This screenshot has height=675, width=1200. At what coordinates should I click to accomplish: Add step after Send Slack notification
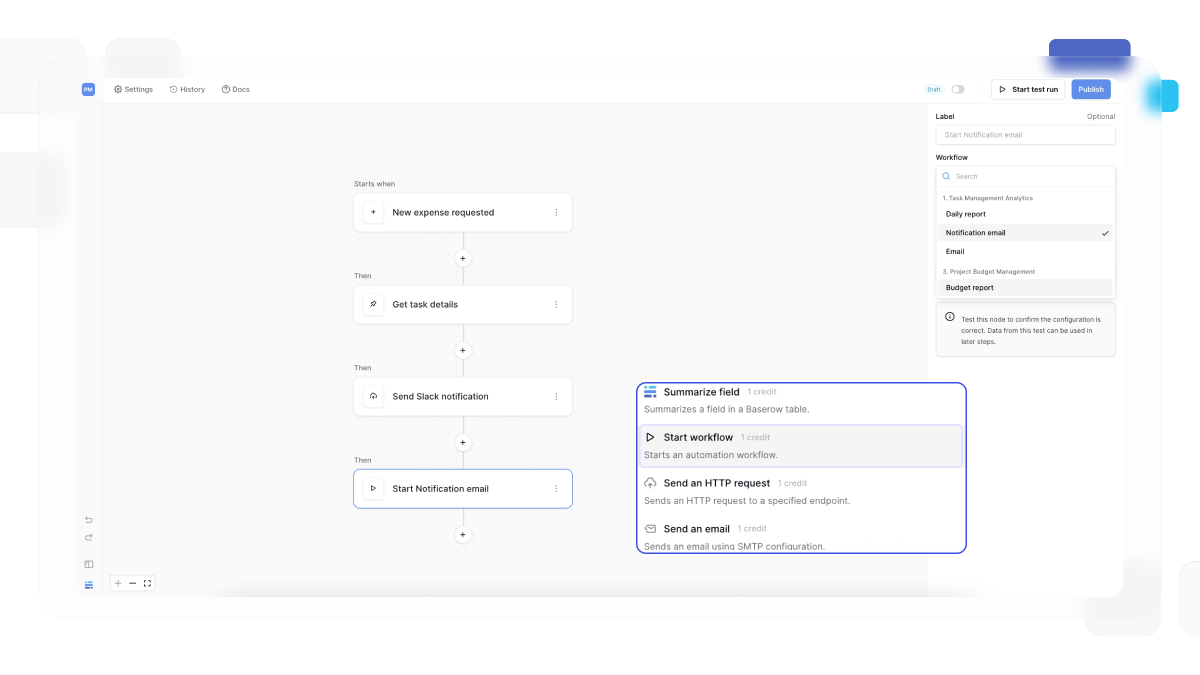[462, 443]
